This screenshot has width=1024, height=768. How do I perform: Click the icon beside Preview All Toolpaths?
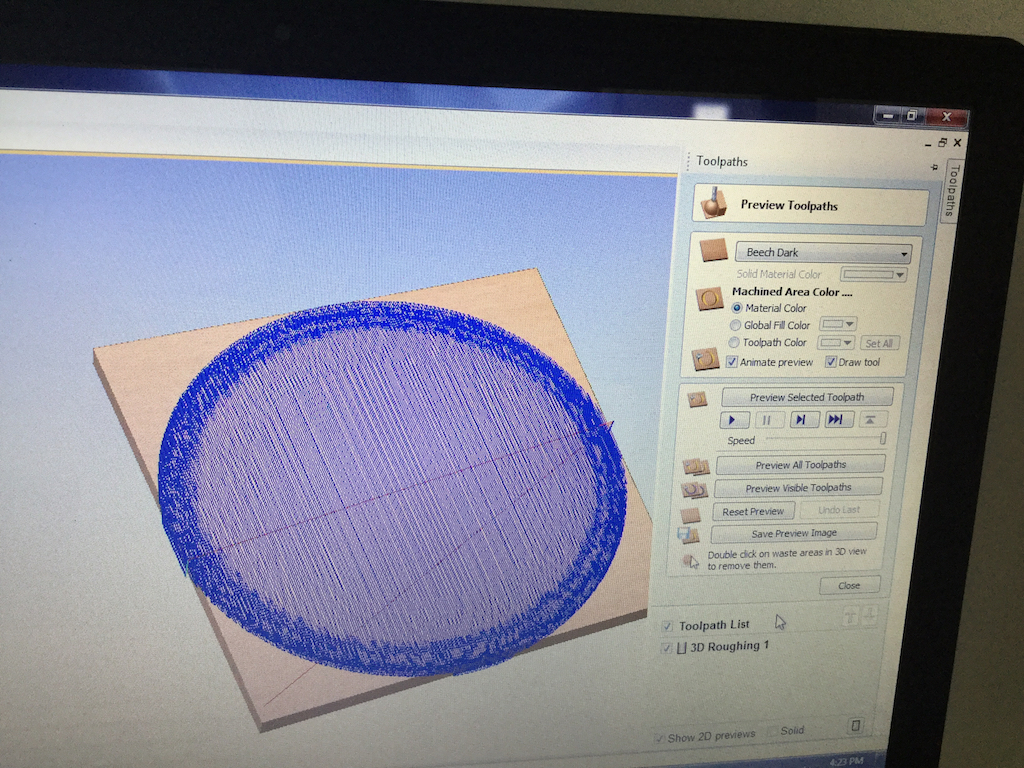tap(696, 466)
